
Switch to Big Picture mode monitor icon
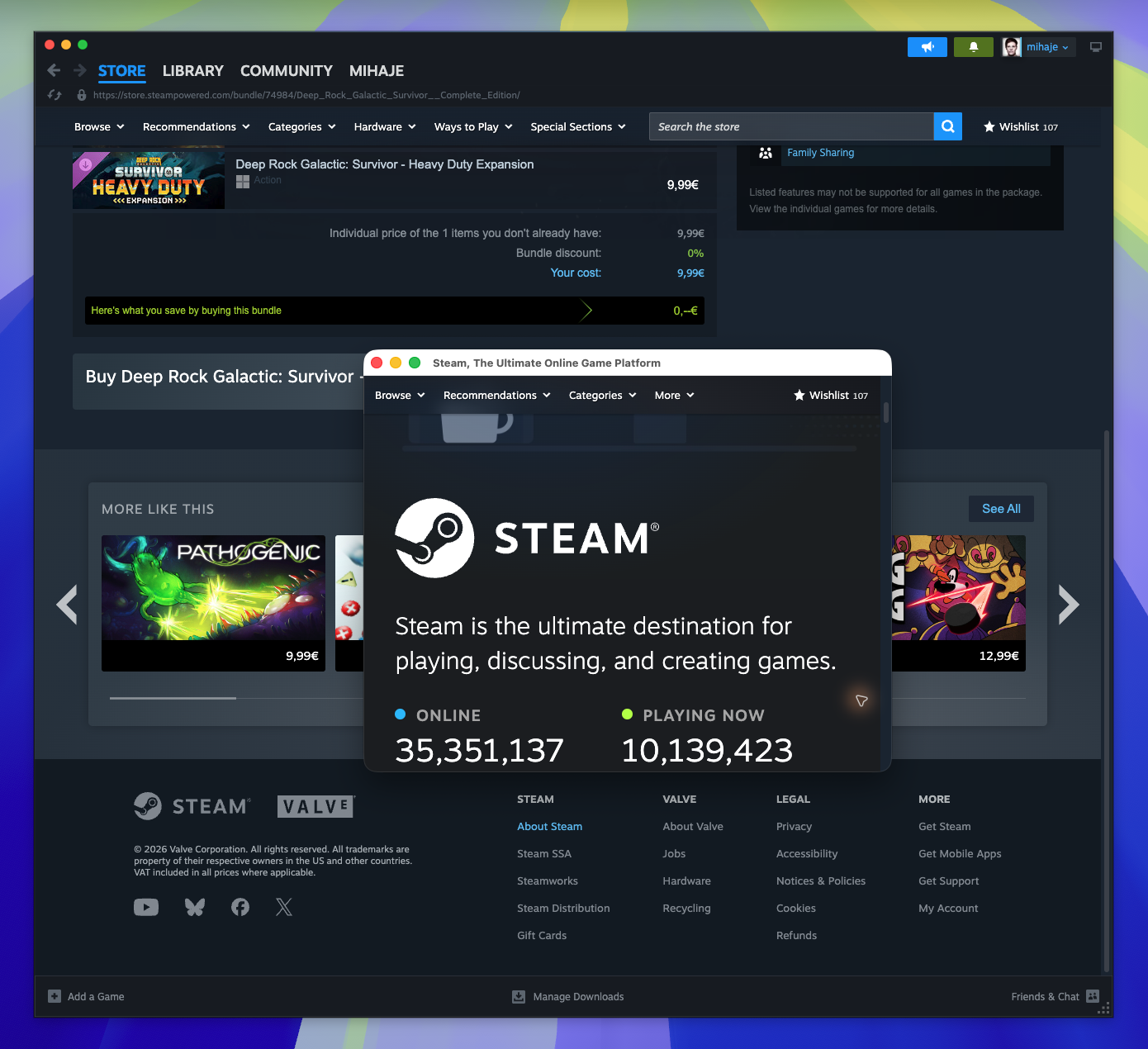pos(1096,47)
